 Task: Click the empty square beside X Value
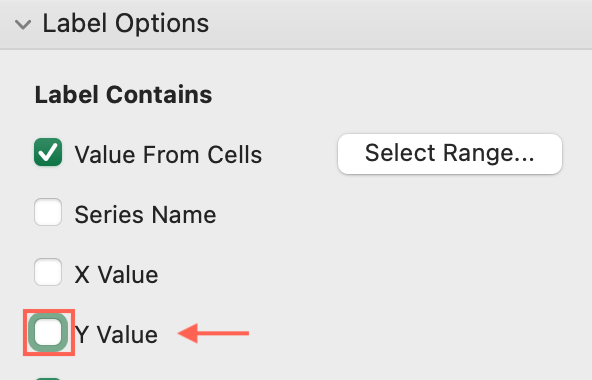(48, 272)
